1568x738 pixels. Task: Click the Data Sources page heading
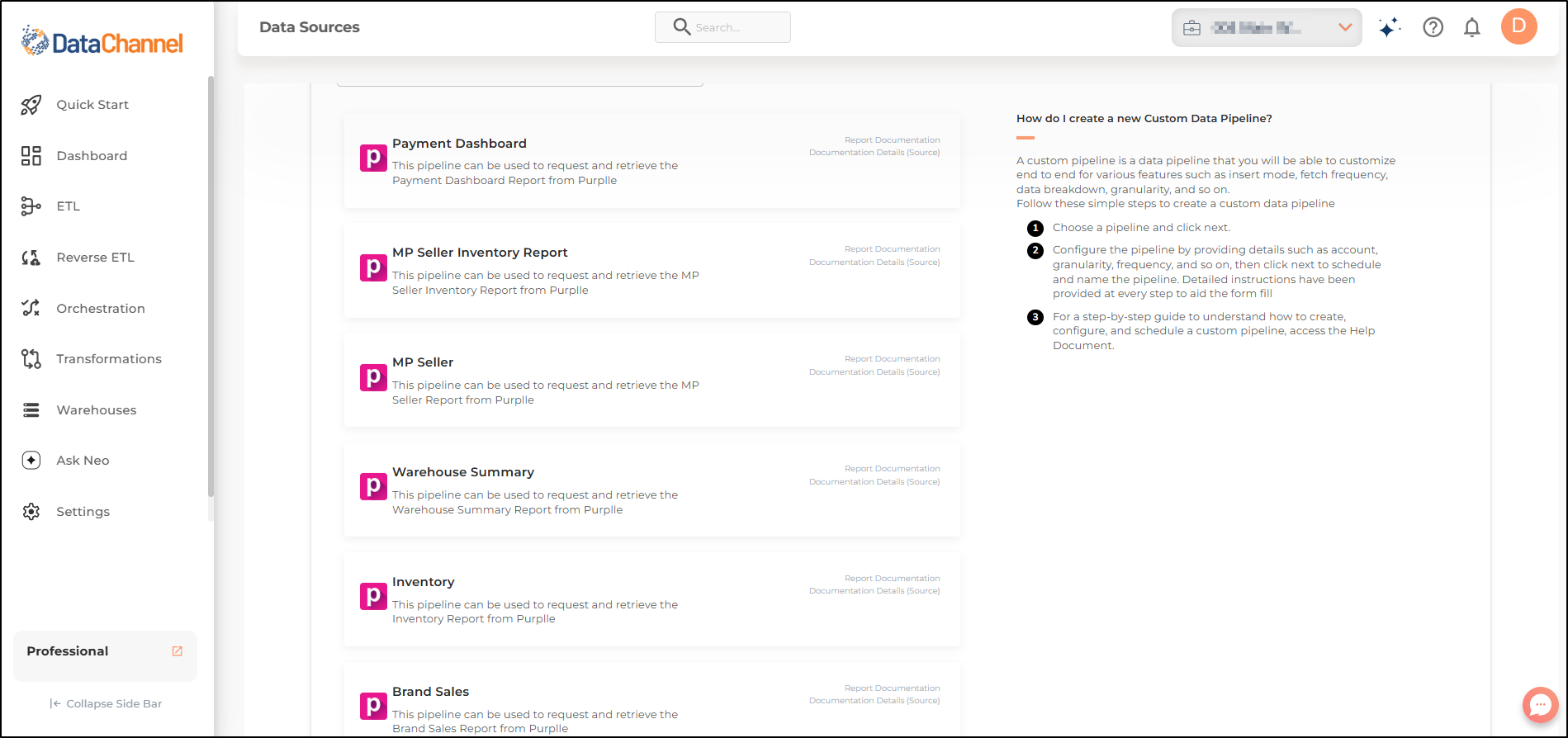(310, 27)
